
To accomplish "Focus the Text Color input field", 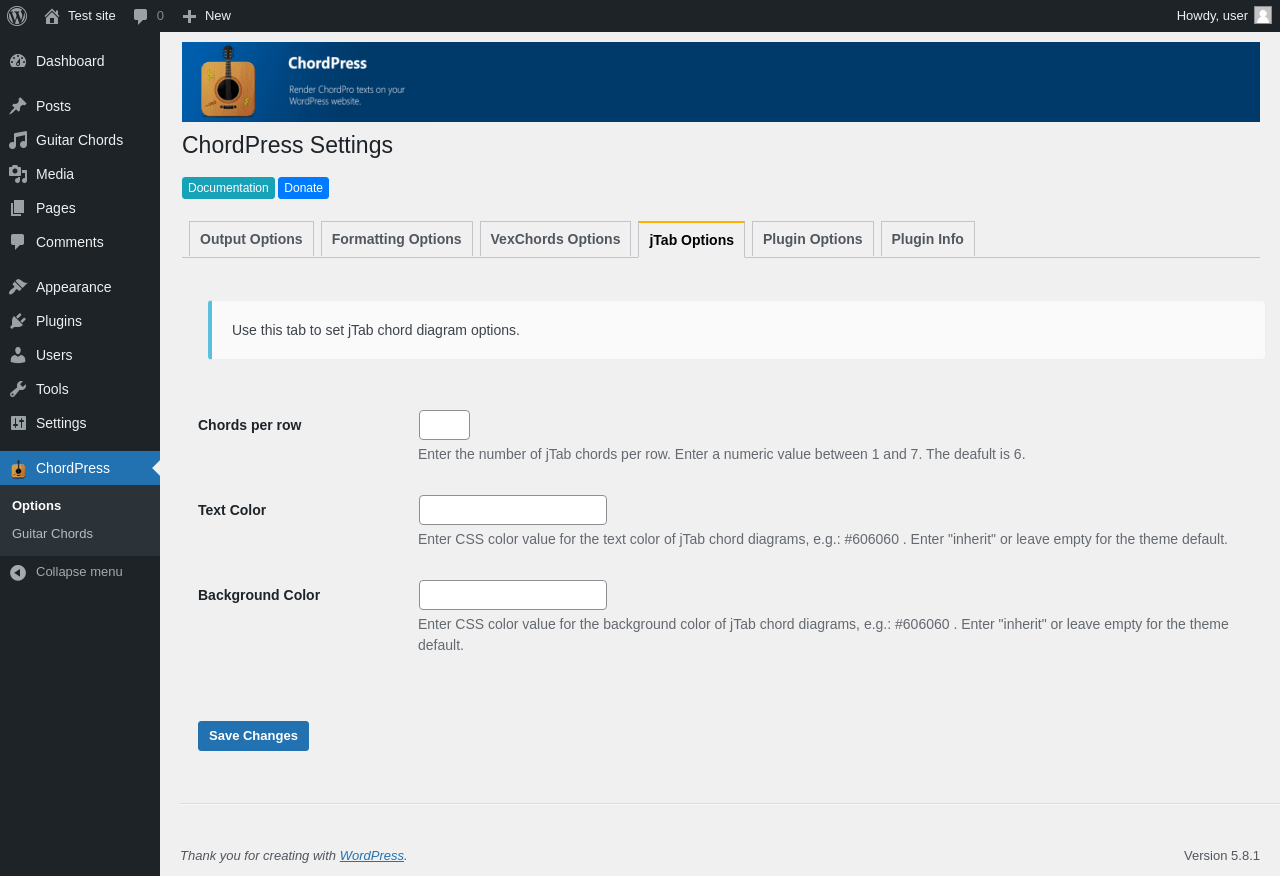I will pos(513,510).
